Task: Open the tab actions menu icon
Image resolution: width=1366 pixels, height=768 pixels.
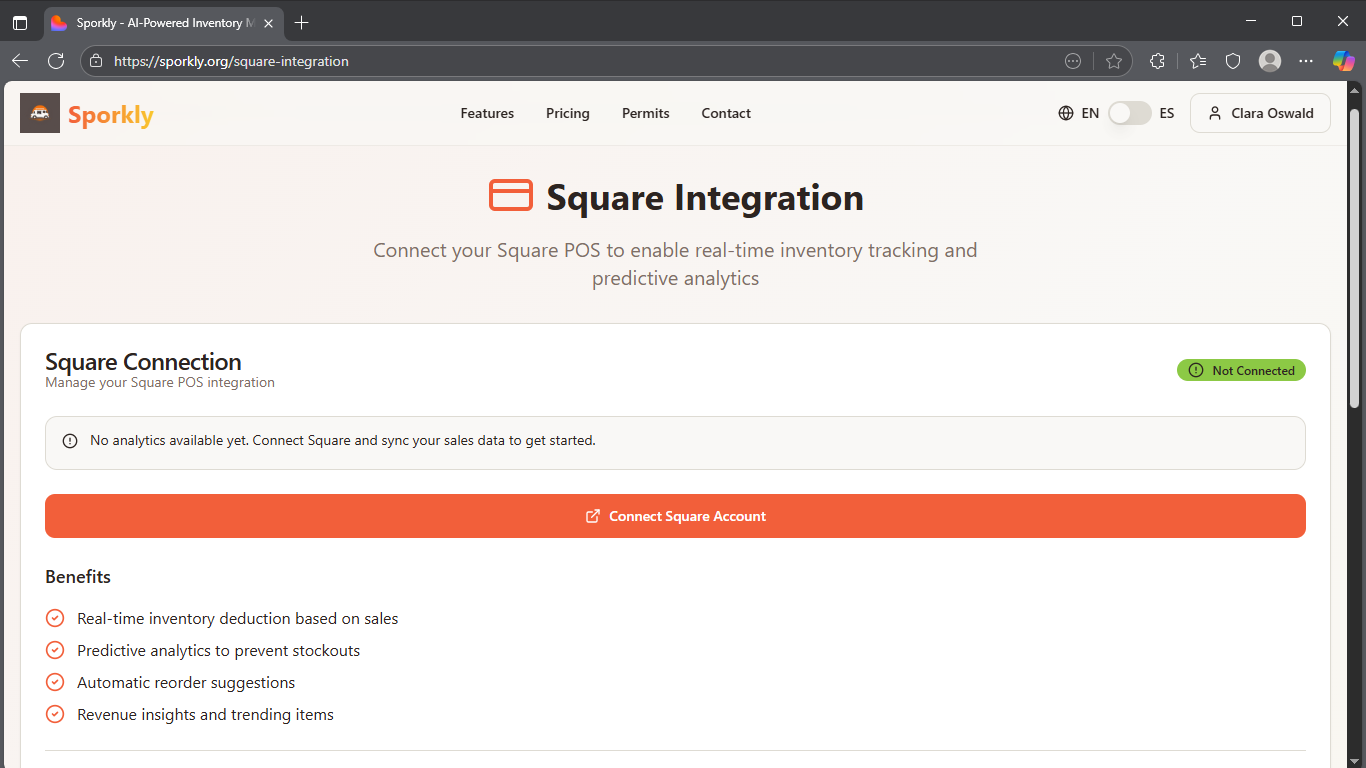Action: coord(20,22)
